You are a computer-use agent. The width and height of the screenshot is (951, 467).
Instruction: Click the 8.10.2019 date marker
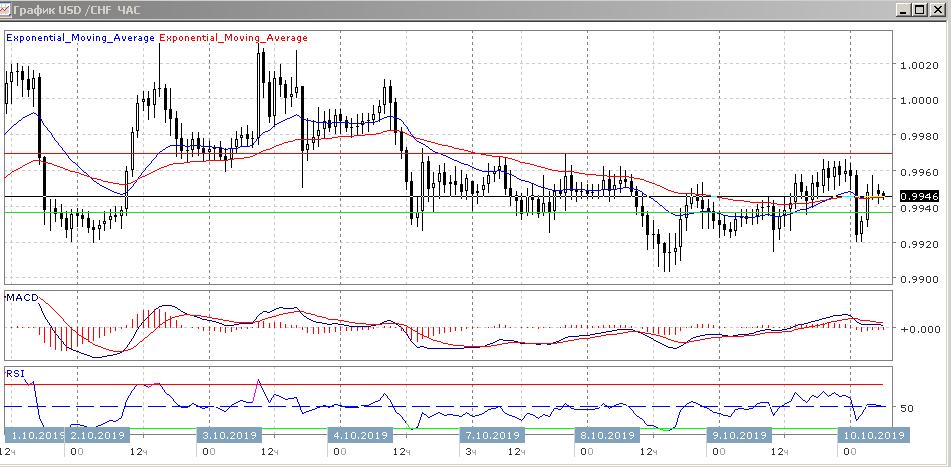pos(607,436)
